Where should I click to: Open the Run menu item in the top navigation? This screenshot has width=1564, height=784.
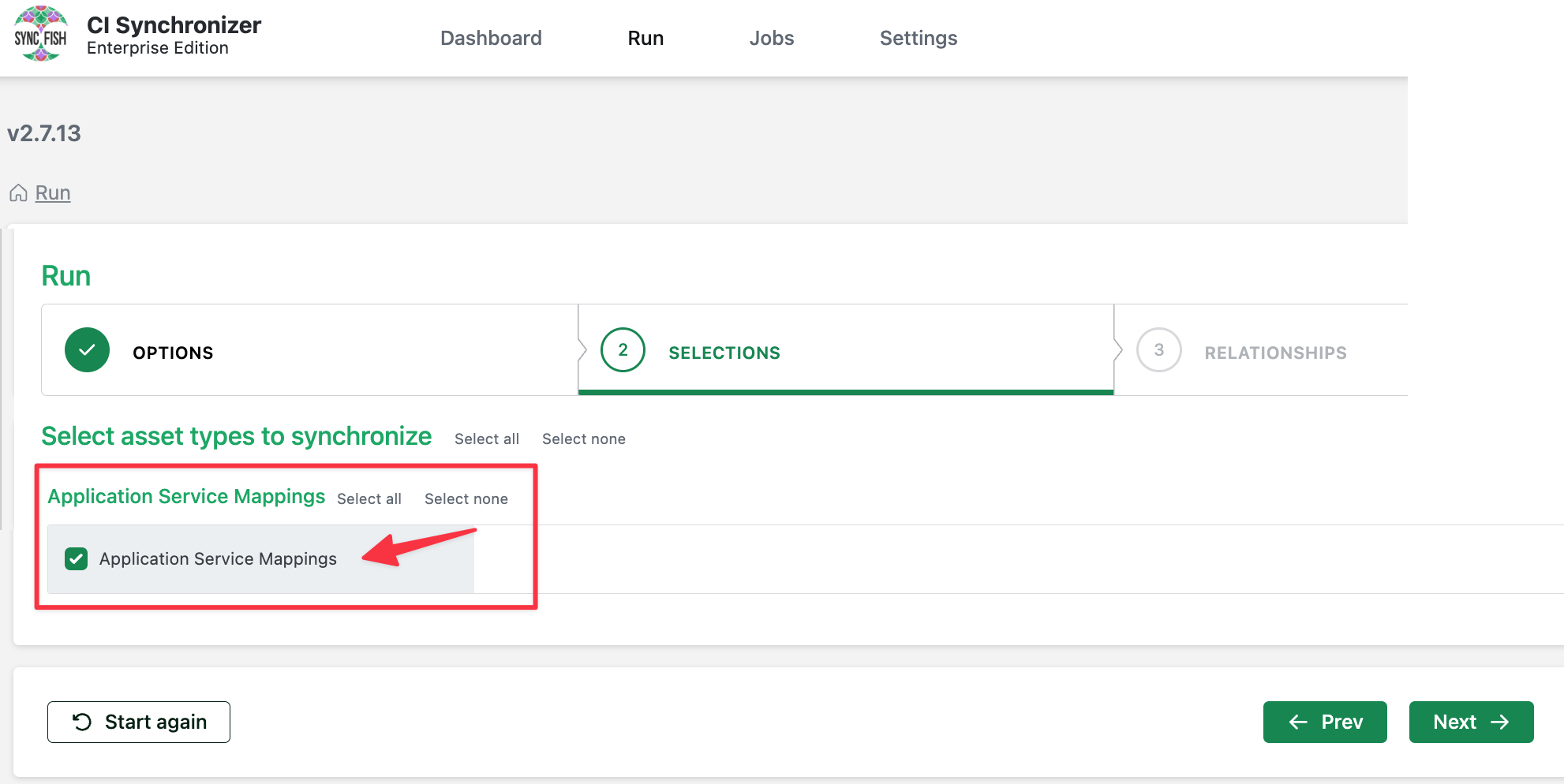coord(645,38)
